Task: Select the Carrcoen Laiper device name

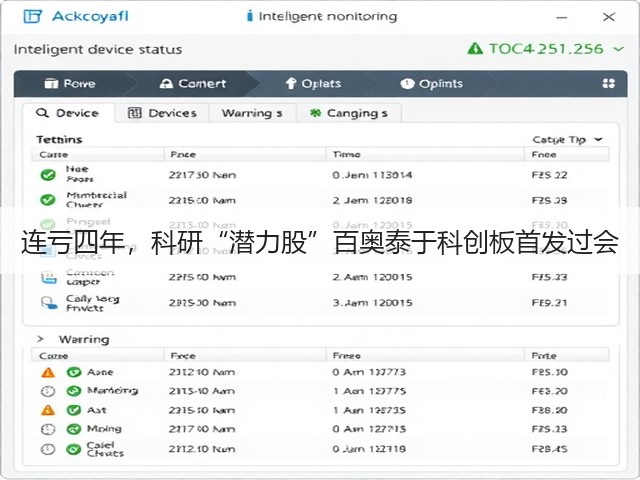Action: pos(90,277)
